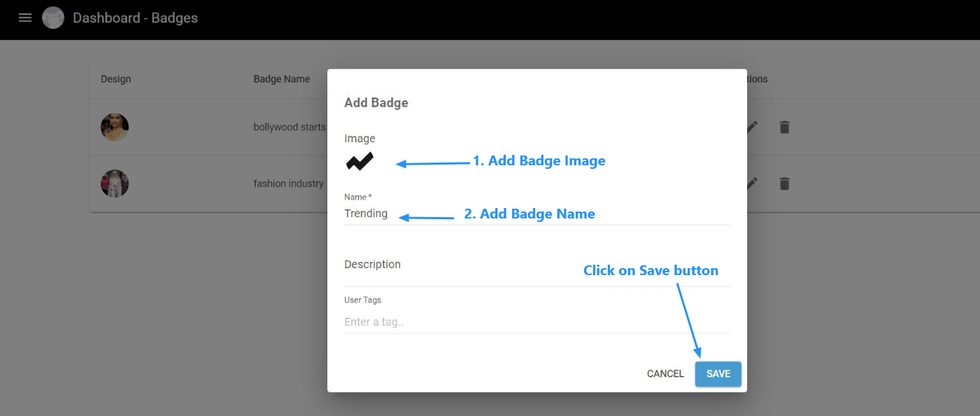The width and height of the screenshot is (980, 416).
Task: Focus the User Tags input
Action: (x=537, y=322)
